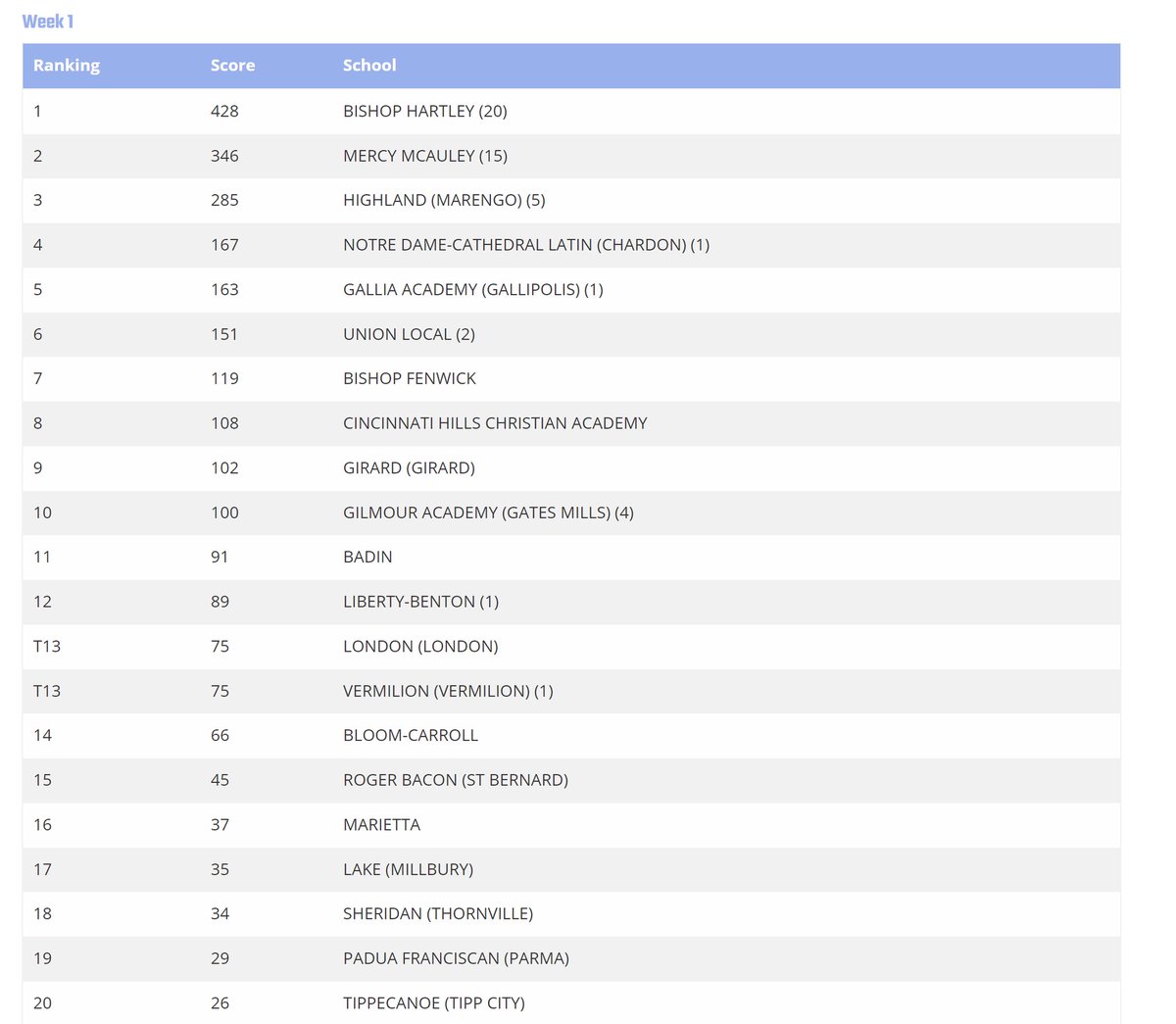
Task: Click score 34 for Sheridan
Action: 220,913
